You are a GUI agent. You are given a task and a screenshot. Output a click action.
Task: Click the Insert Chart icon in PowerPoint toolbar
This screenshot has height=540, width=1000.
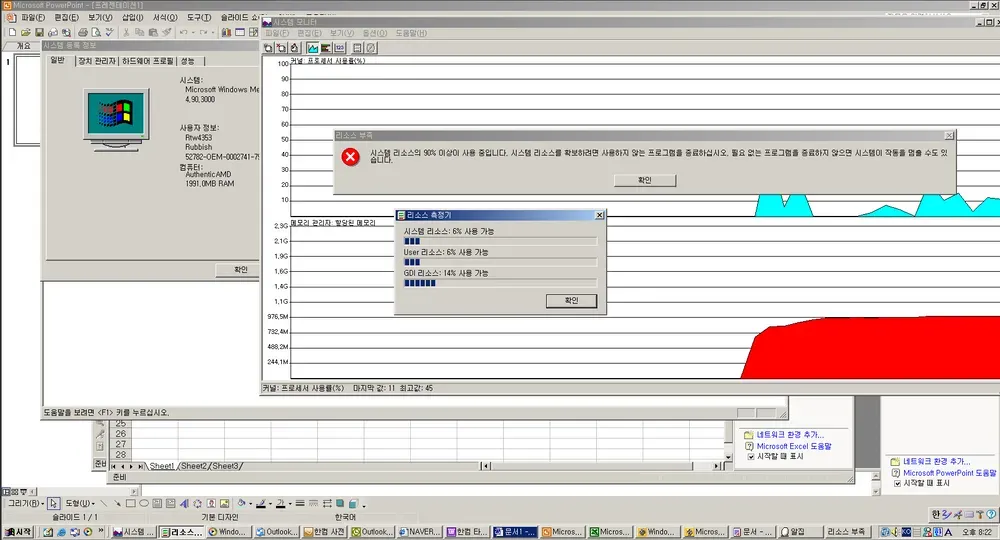click(226, 32)
